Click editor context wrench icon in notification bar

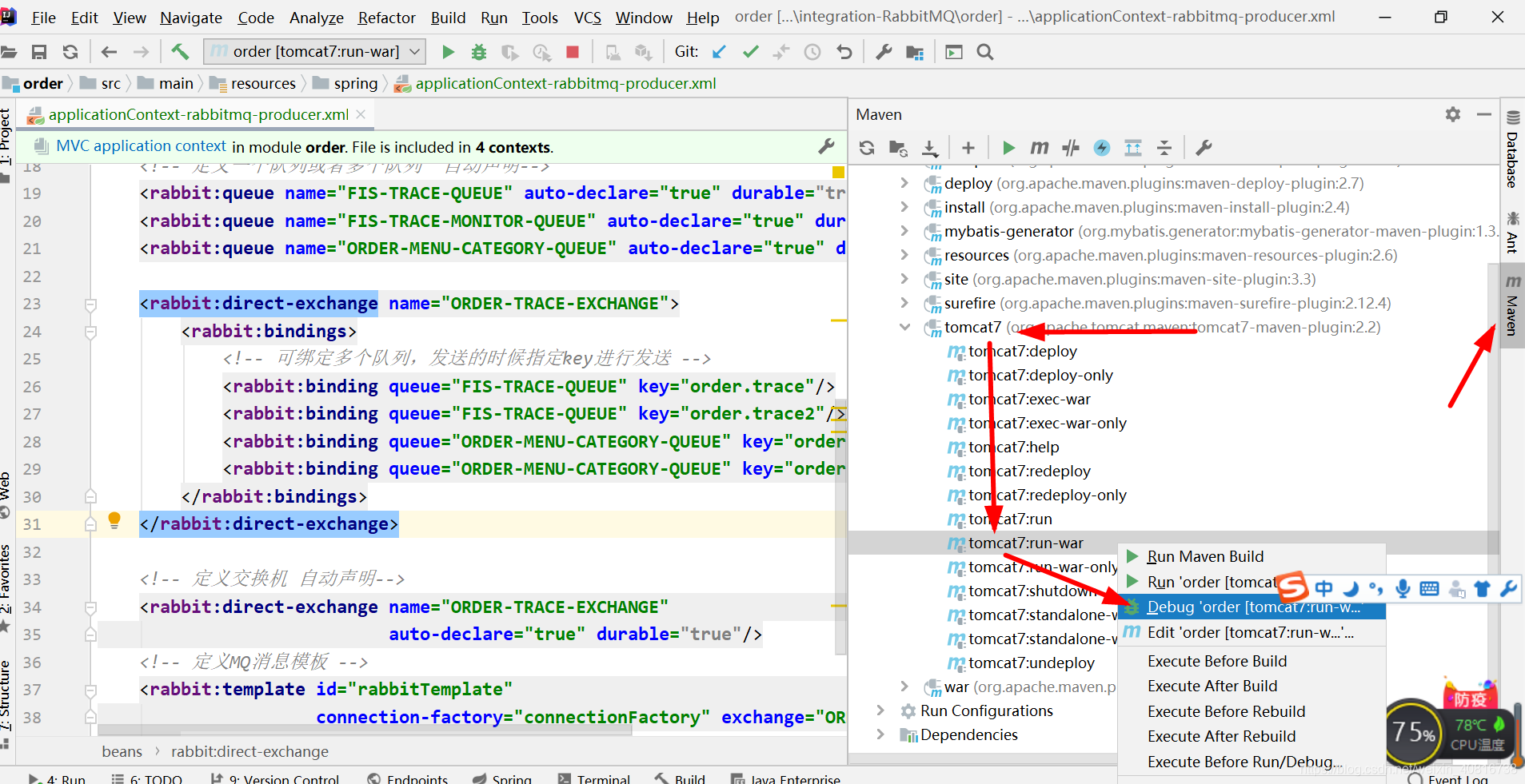pyautogui.click(x=826, y=146)
